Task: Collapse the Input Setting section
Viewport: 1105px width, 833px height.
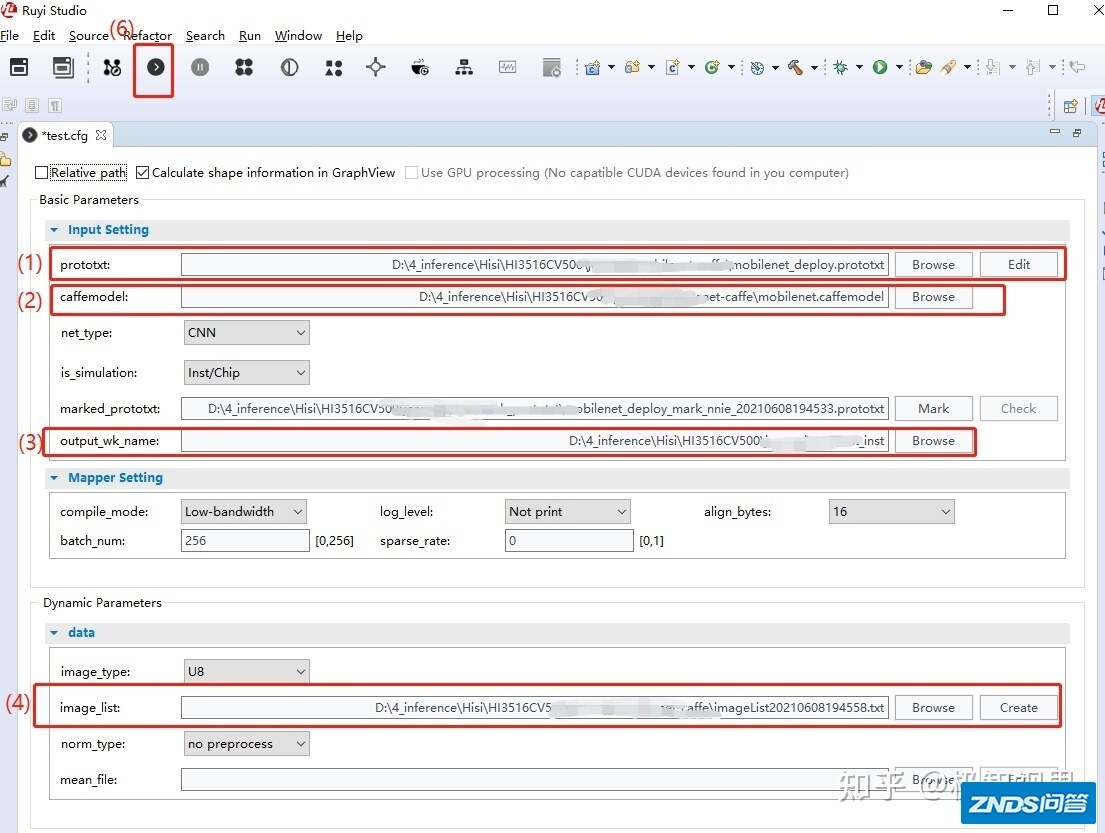Action: click(54, 230)
